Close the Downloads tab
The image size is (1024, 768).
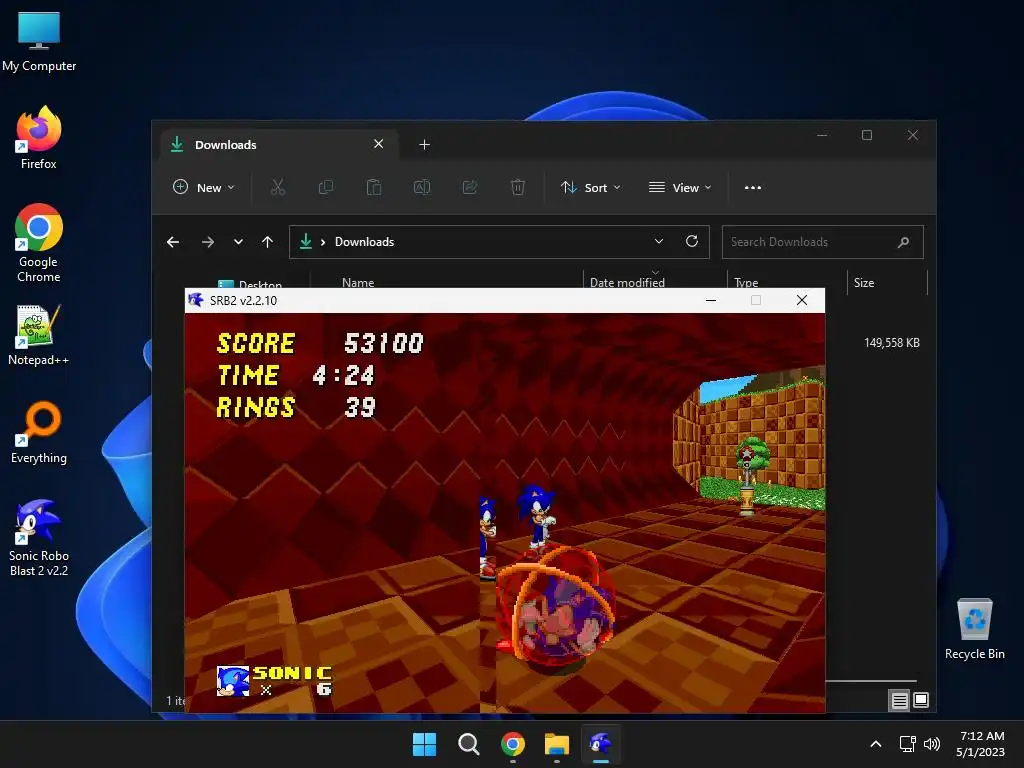pos(379,144)
